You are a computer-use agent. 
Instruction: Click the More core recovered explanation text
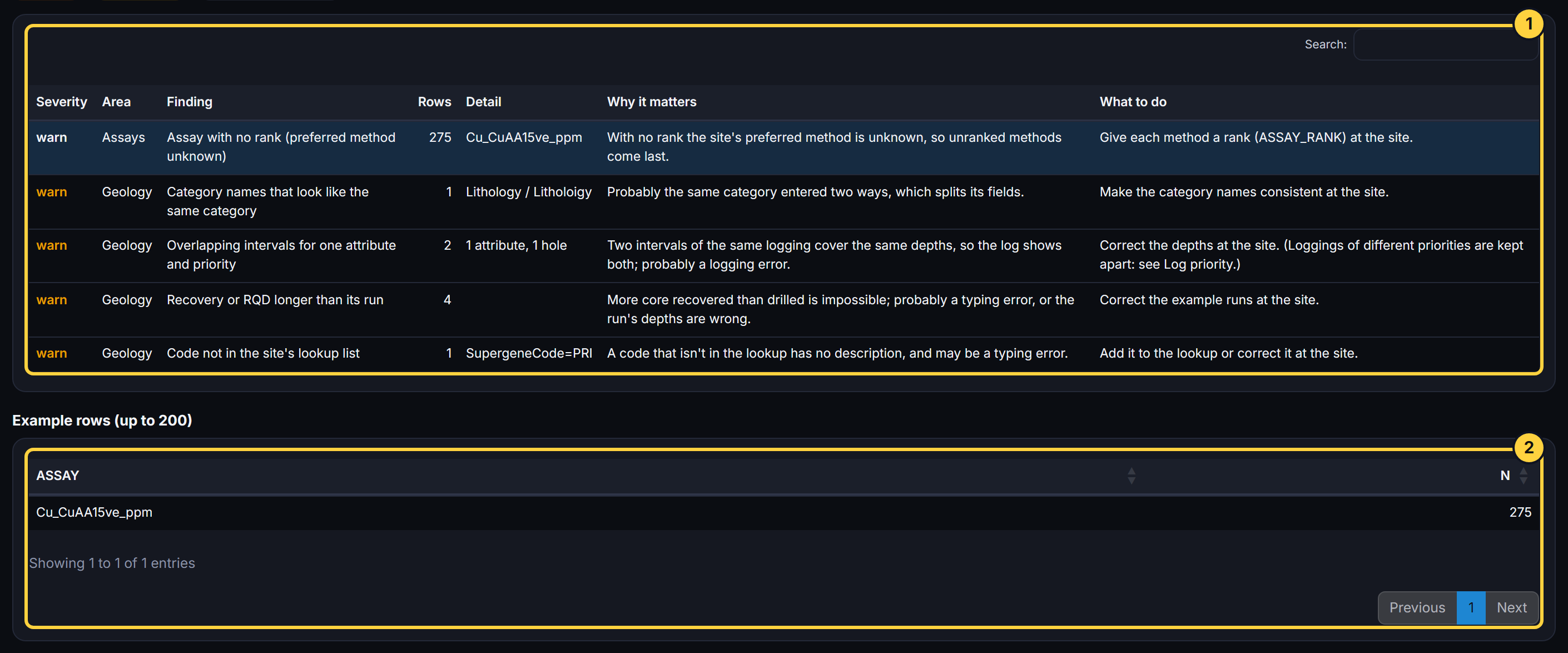click(x=840, y=309)
